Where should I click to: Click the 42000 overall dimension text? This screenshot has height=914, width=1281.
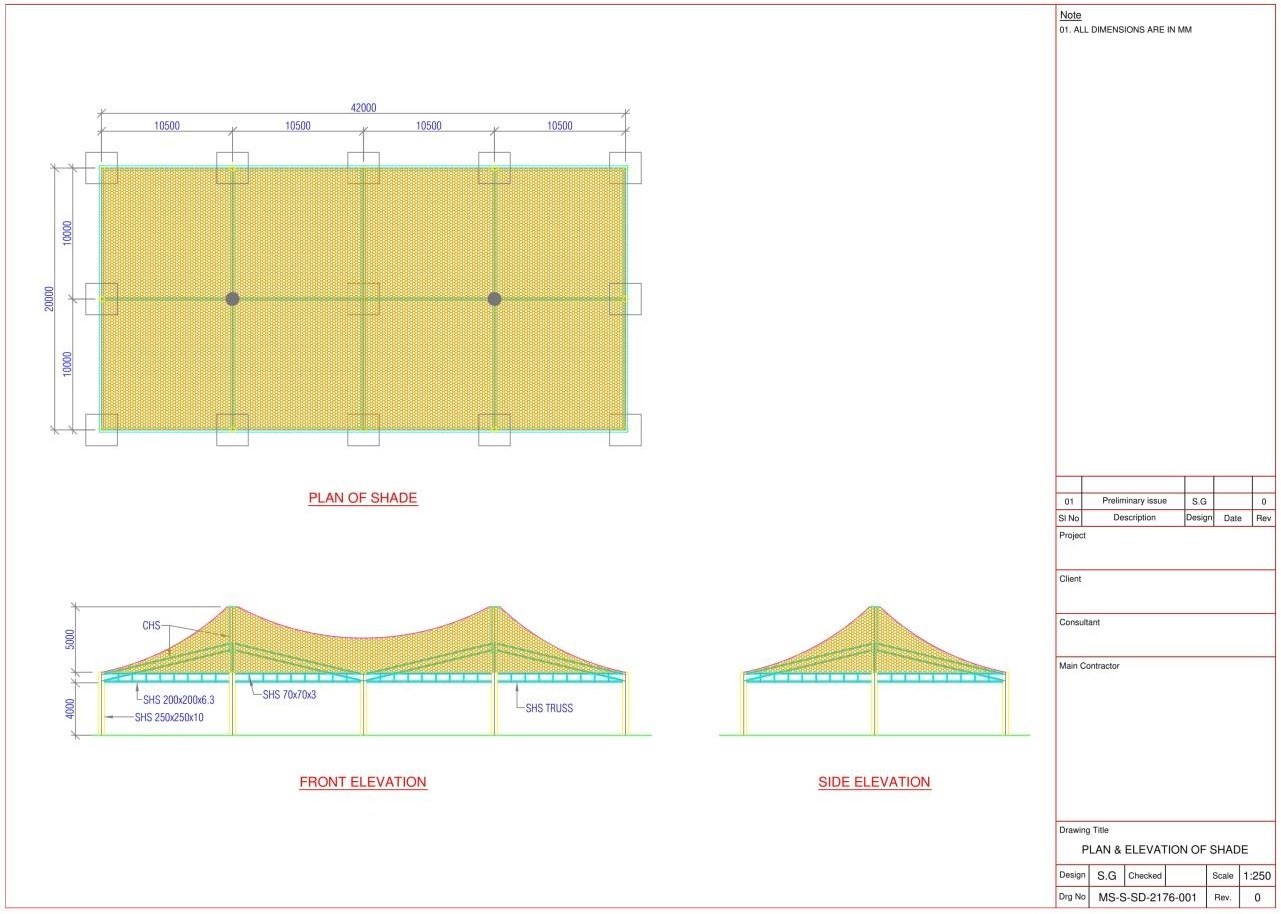[363, 108]
